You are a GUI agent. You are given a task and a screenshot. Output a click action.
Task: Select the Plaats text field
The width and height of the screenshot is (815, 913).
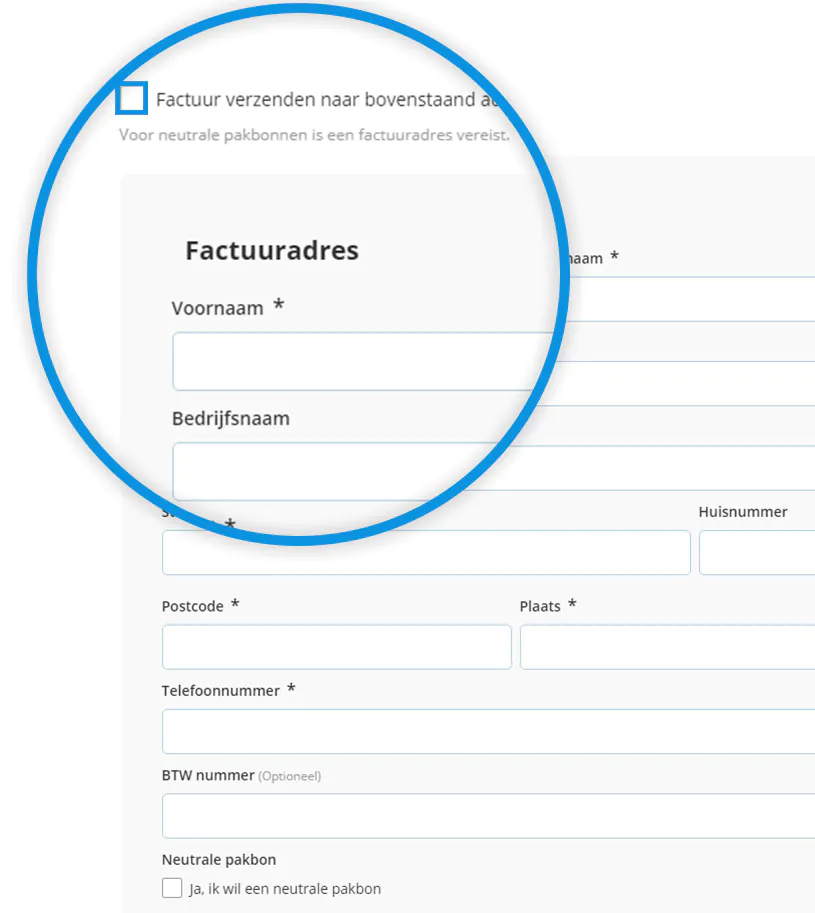(x=666, y=647)
